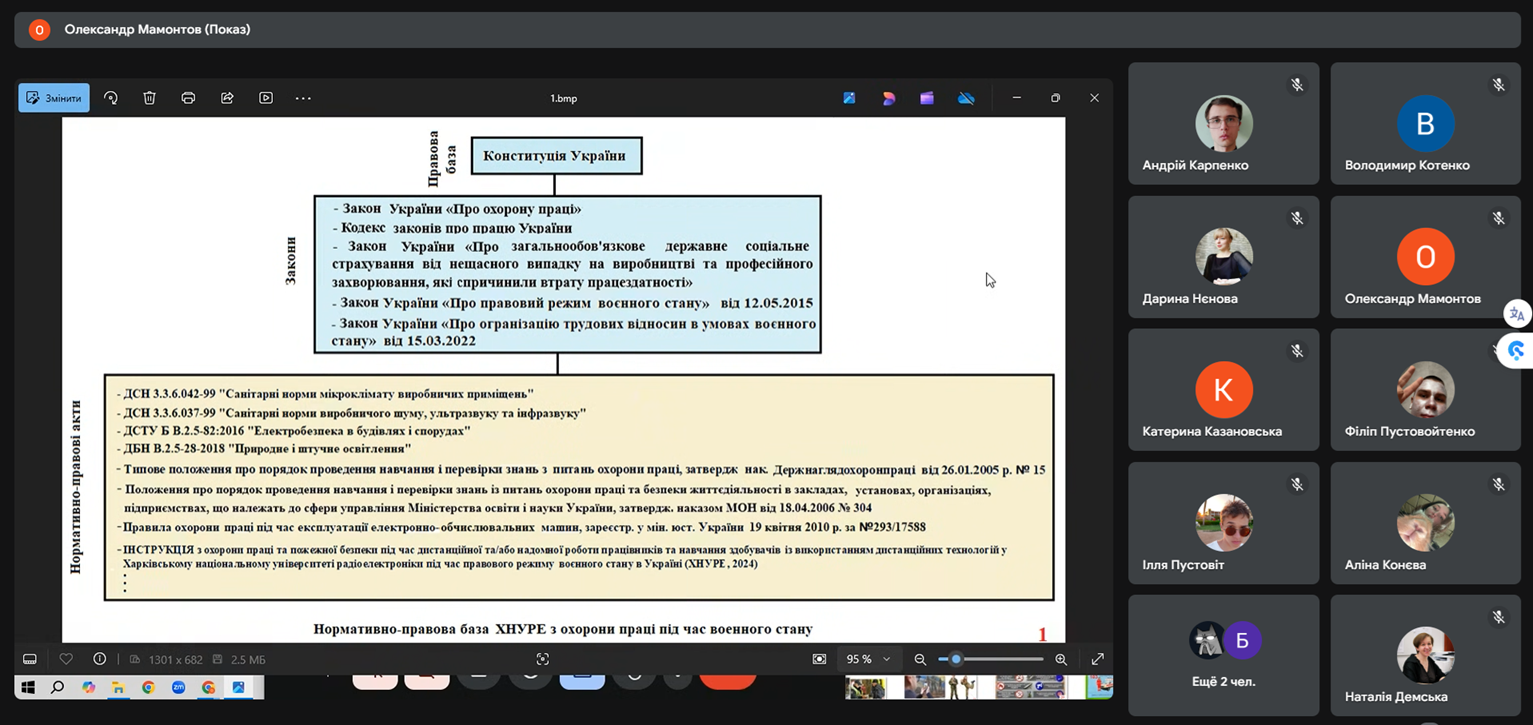Click the Google Translate side icon
This screenshot has width=1533, height=725.
coord(1516,314)
